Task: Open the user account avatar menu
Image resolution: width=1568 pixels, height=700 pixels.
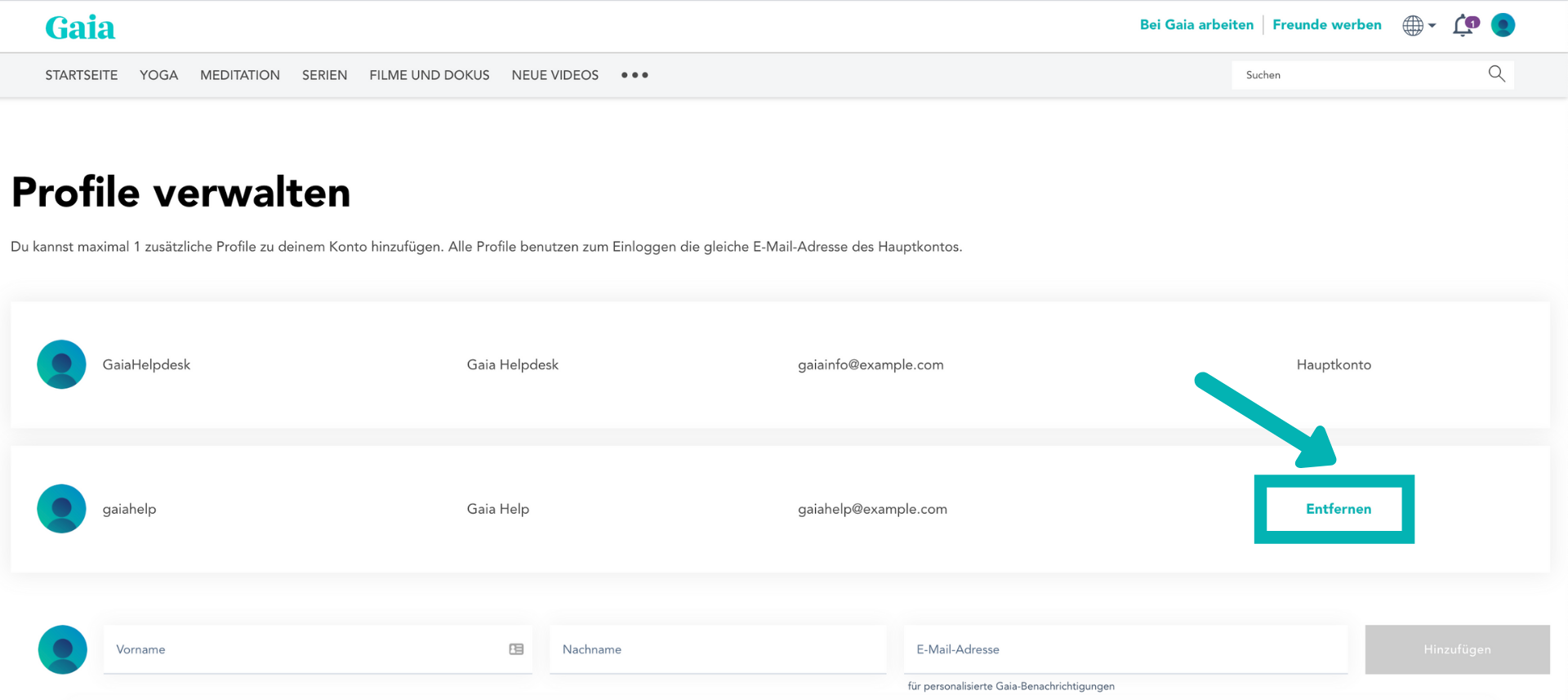Action: pyautogui.click(x=1503, y=25)
